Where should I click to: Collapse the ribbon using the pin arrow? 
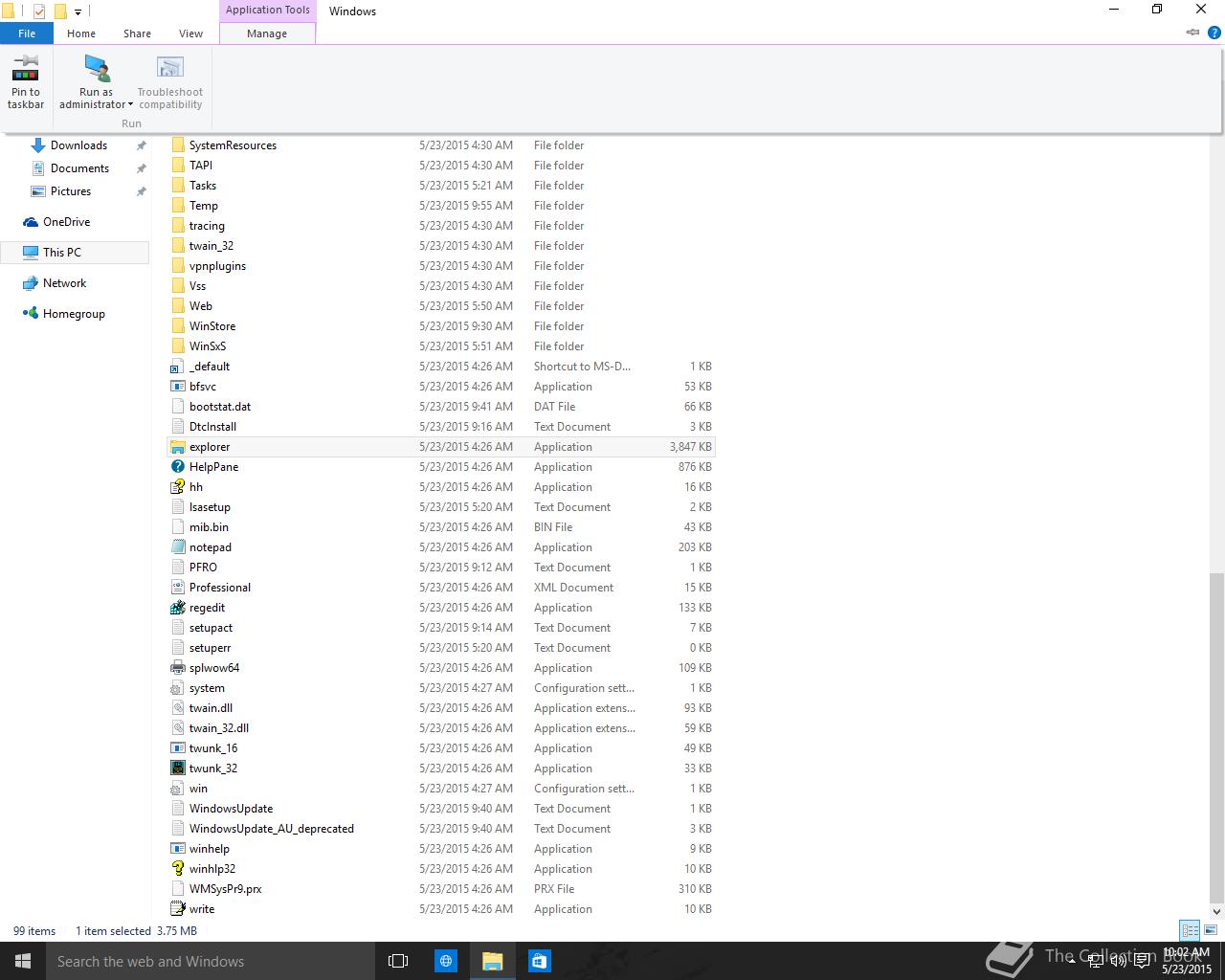(1192, 33)
